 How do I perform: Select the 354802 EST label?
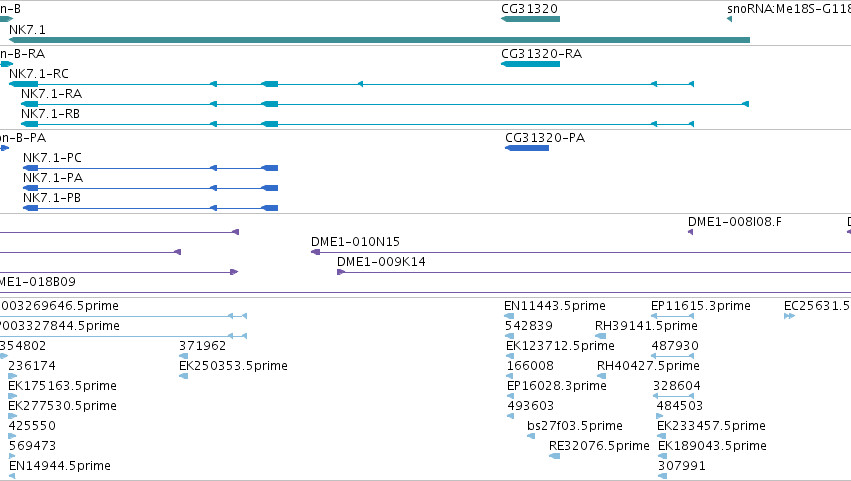pyautogui.click(x=23, y=346)
